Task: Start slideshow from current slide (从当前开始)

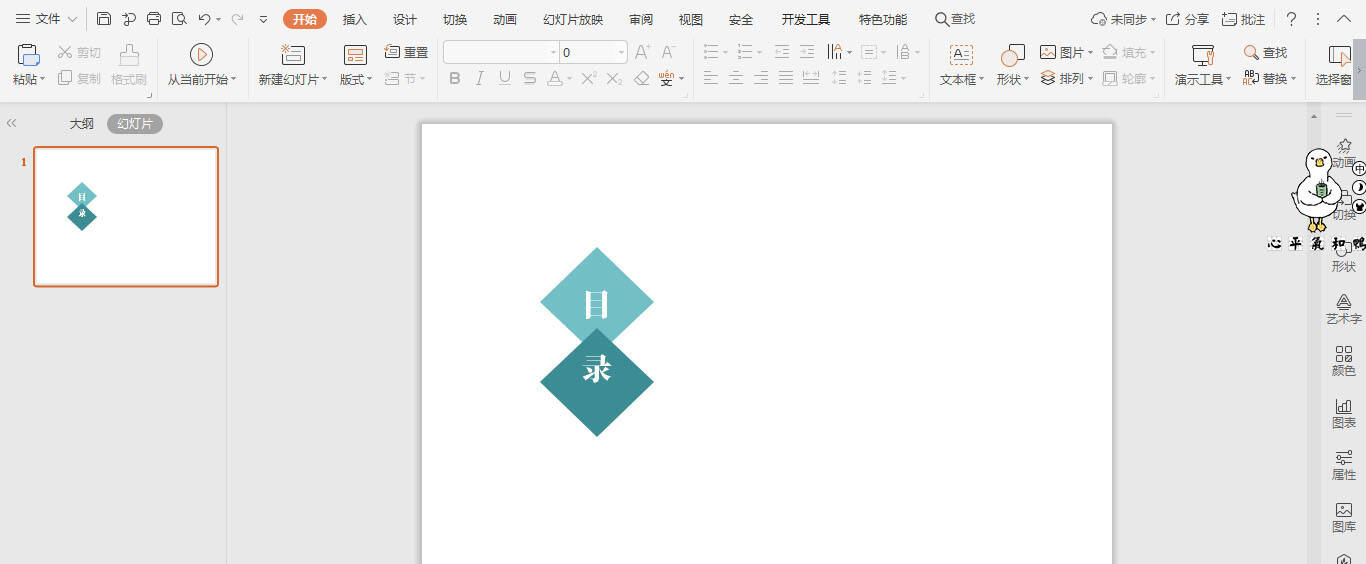Action: [x=201, y=64]
